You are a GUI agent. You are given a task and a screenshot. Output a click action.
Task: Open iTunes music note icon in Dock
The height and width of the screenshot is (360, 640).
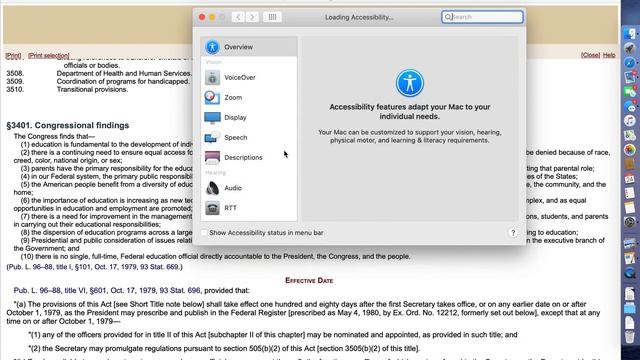(x=630, y=121)
